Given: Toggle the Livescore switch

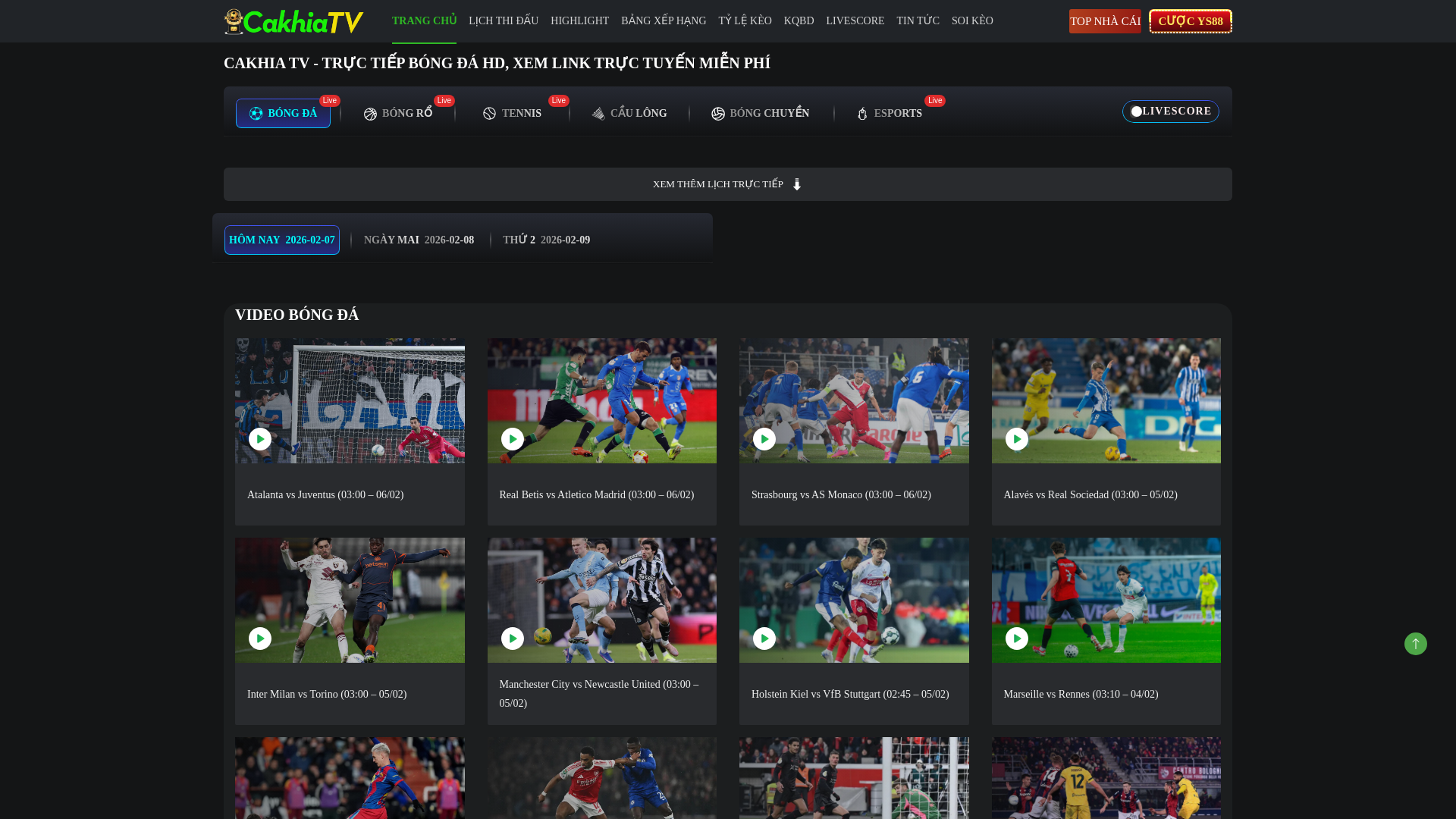Looking at the screenshot, I should click(1171, 111).
